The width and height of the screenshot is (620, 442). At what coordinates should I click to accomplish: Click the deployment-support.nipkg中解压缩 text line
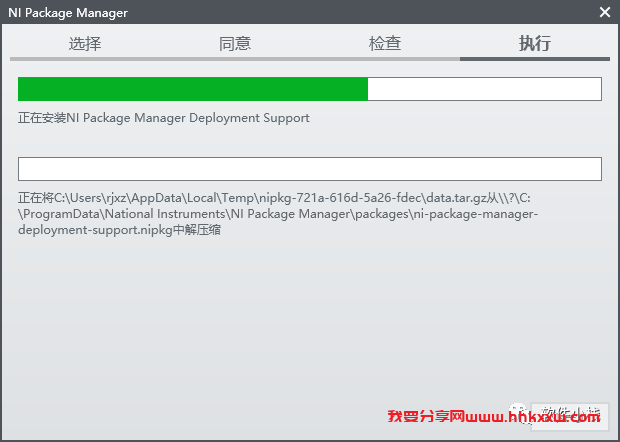coord(119,230)
